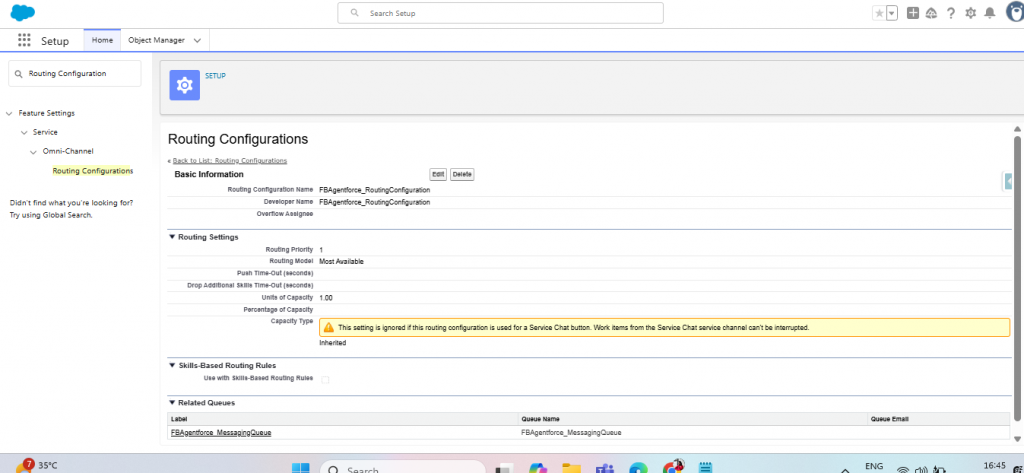Open the Favorites list dropdown arrow
Viewport: 1024px width, 473px height.
(892, 13)
